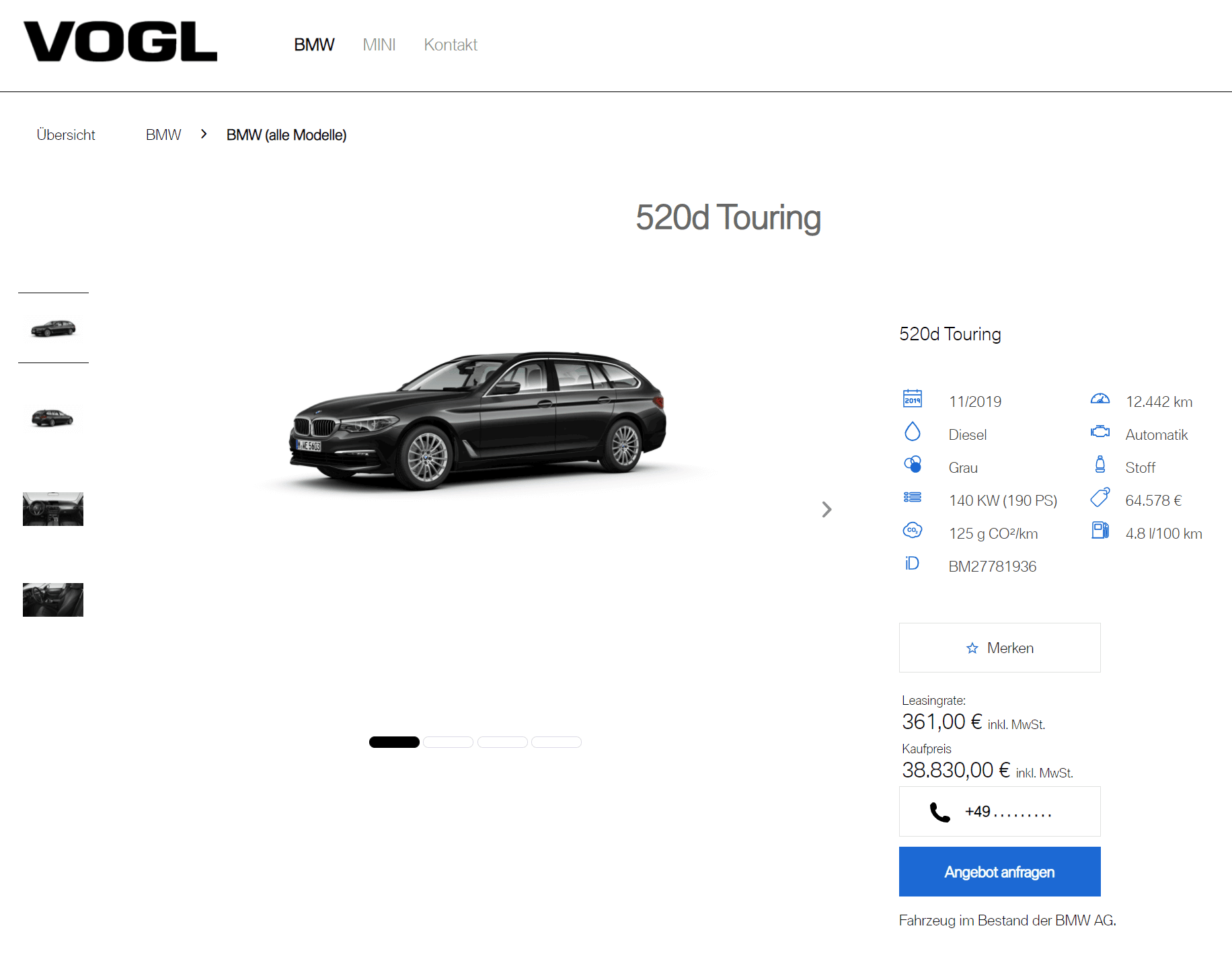Click the diesel fuel drop icon
The height and width of the screenshot is (955, 1232).
(x=913, y=431)
